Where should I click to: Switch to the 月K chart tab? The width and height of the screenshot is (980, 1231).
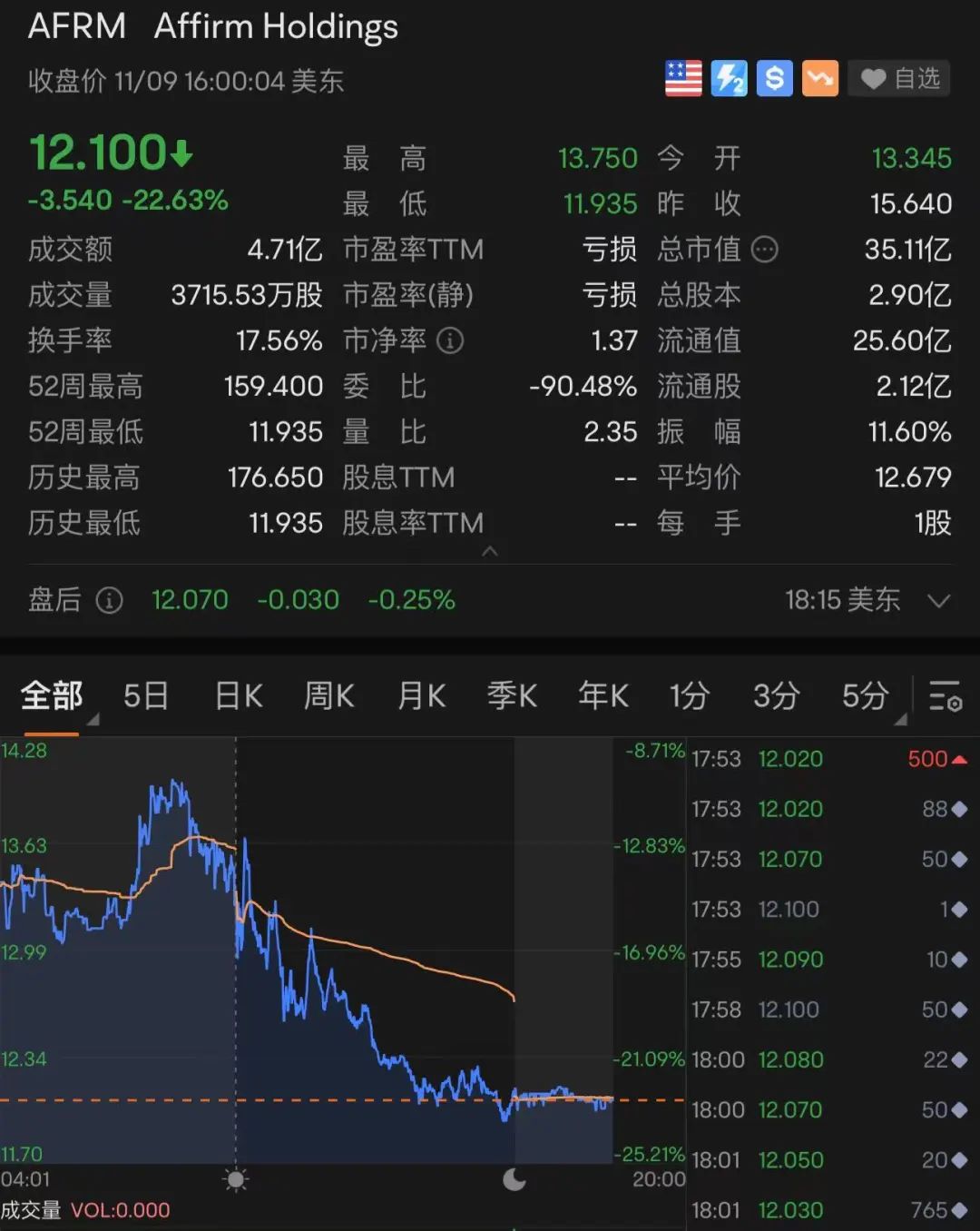click(420, 695)
